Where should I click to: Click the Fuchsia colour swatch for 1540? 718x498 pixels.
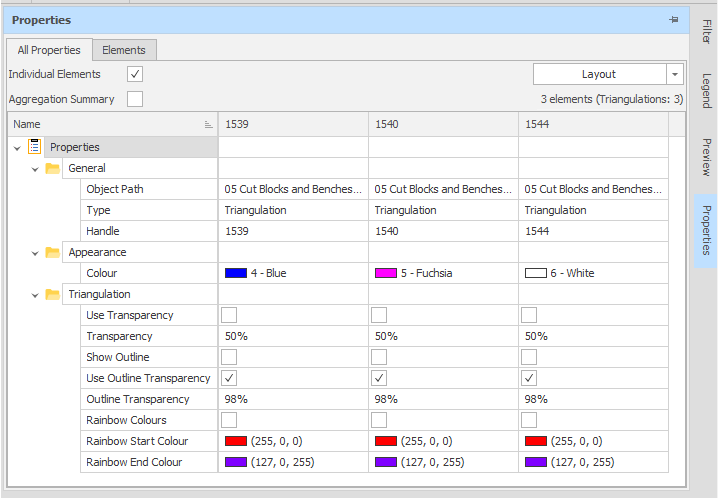pyautogui.click(x=385, y=273)
